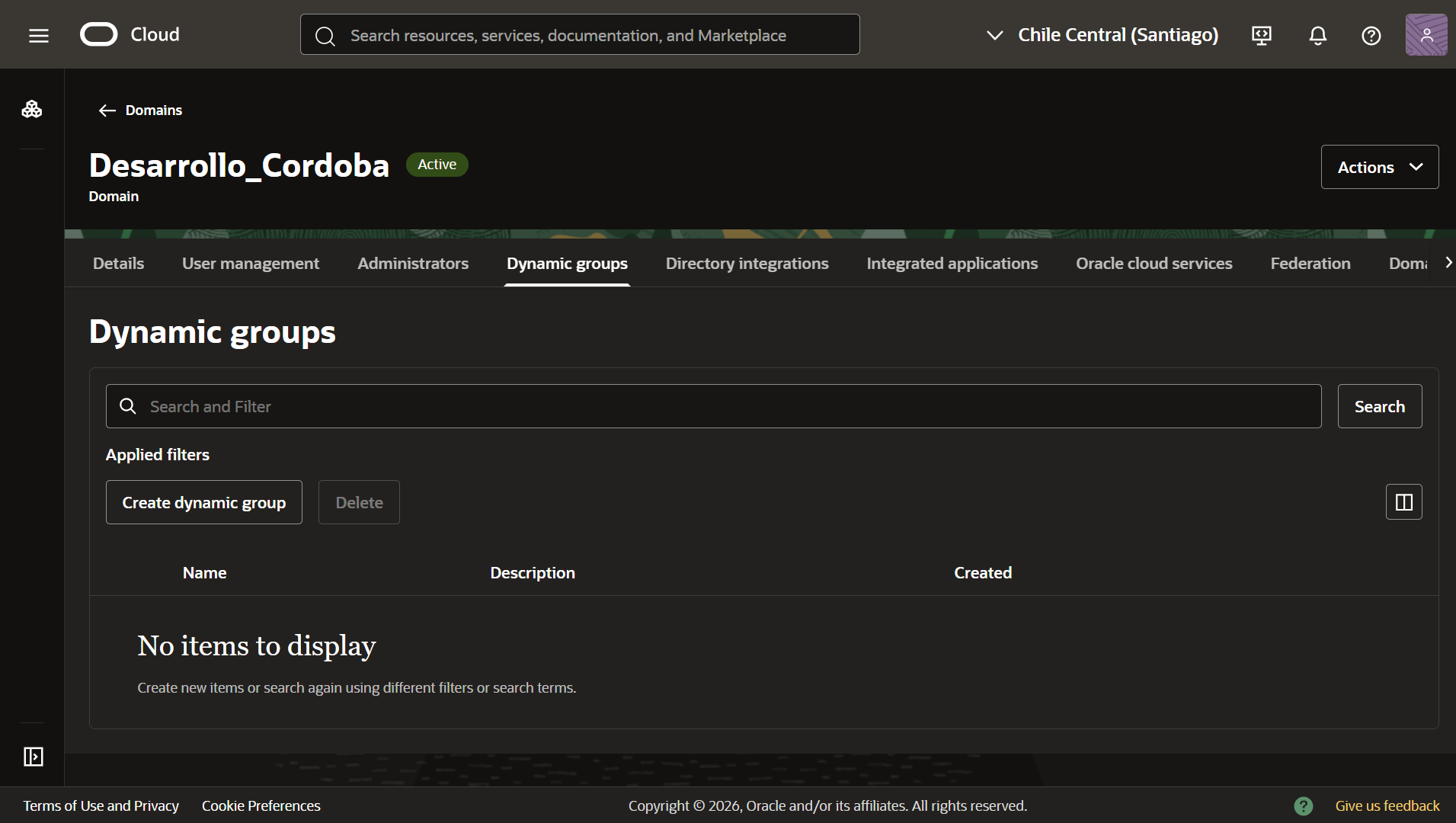Click the Name column header
The width and height of the screenshot is (1456, 823).
(x=205, y=573)
